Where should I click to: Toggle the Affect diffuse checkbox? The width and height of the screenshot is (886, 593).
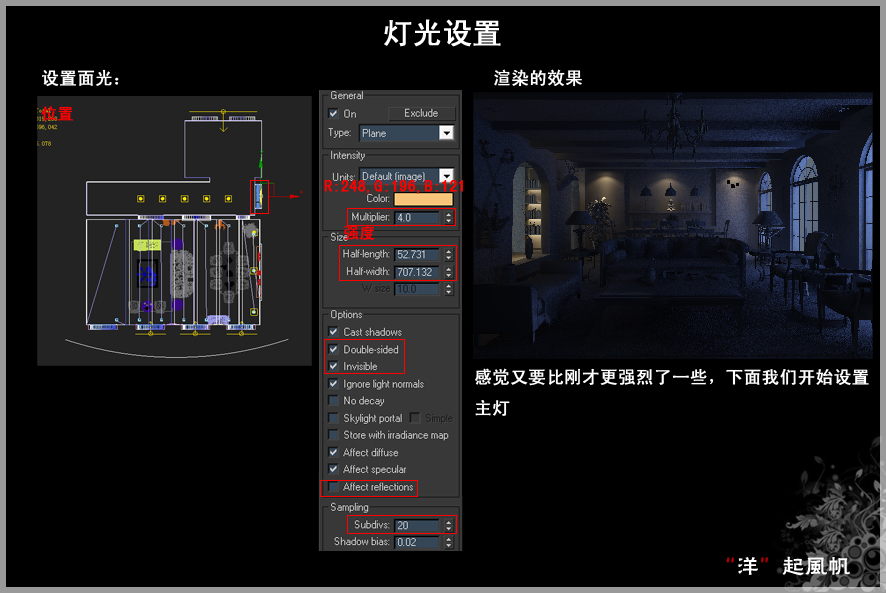333,452
